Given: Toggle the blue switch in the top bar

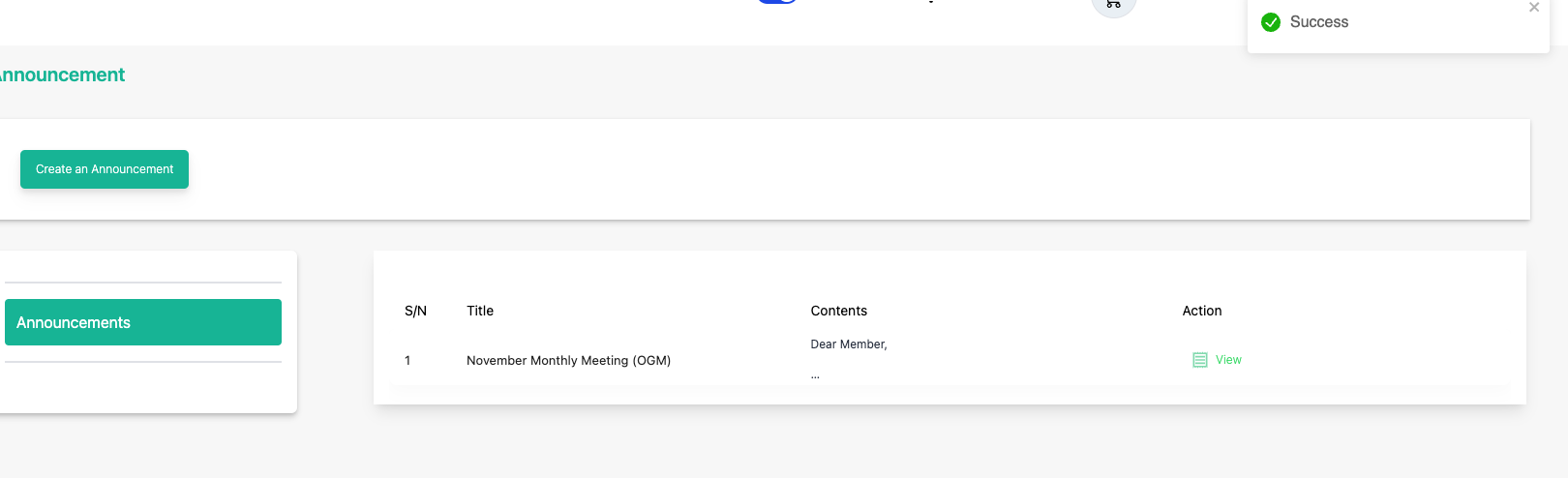Looking at the screenshot, I should coord(777,2).
